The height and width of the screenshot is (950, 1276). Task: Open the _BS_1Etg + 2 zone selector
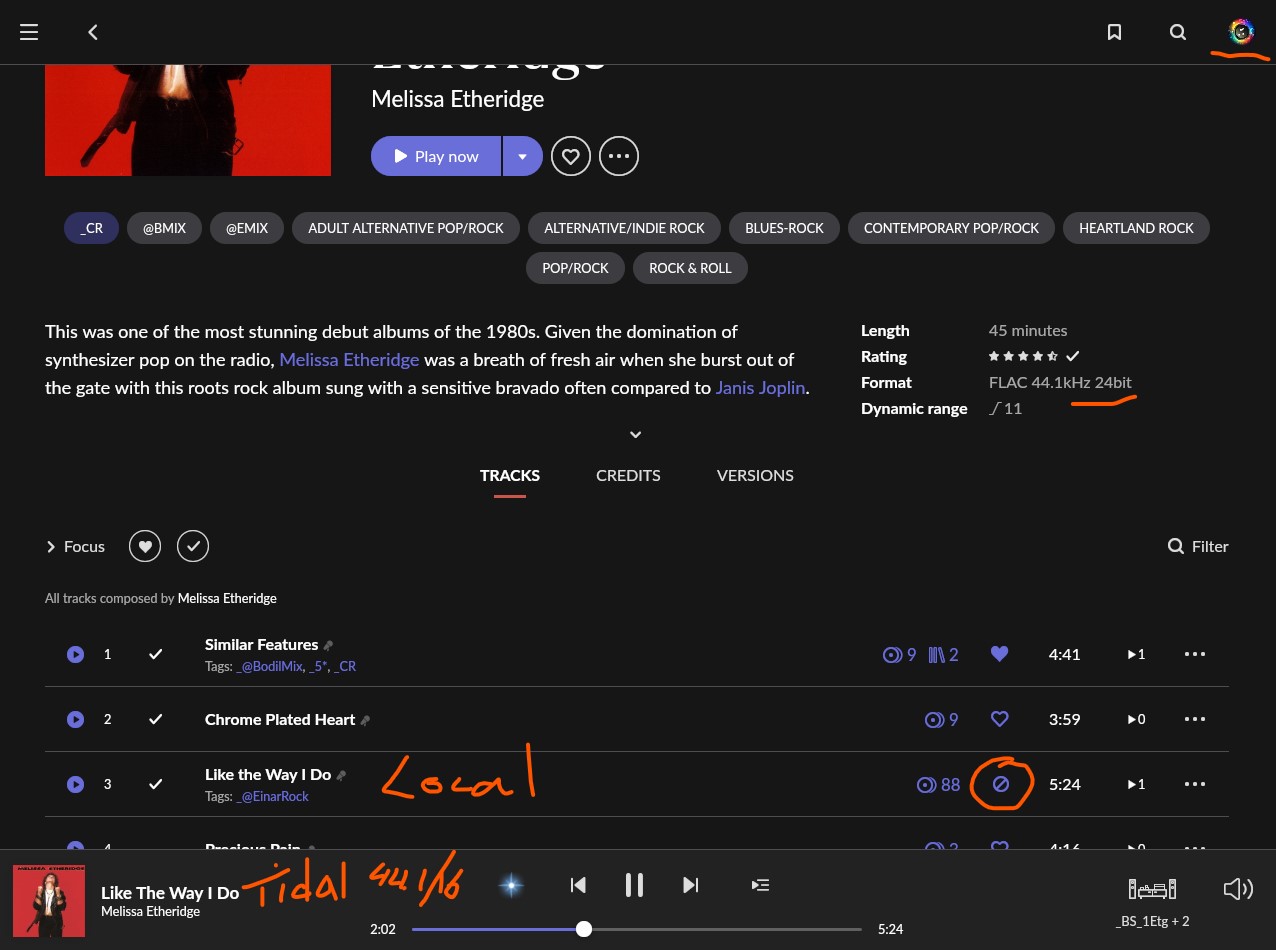(1152, 900)
